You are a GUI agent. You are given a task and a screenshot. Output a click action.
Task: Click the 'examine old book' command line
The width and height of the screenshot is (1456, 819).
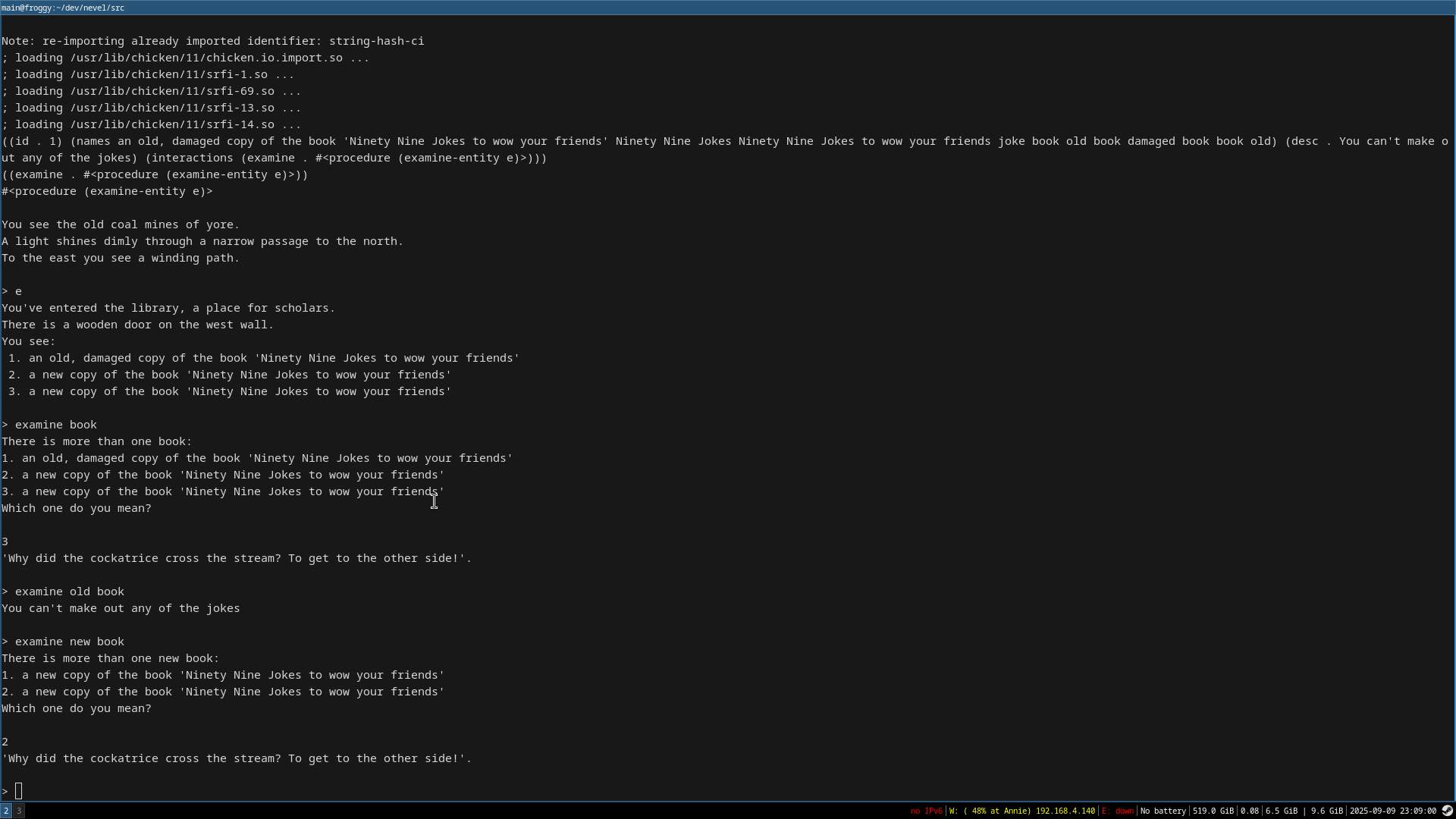[x=68, y=591]
